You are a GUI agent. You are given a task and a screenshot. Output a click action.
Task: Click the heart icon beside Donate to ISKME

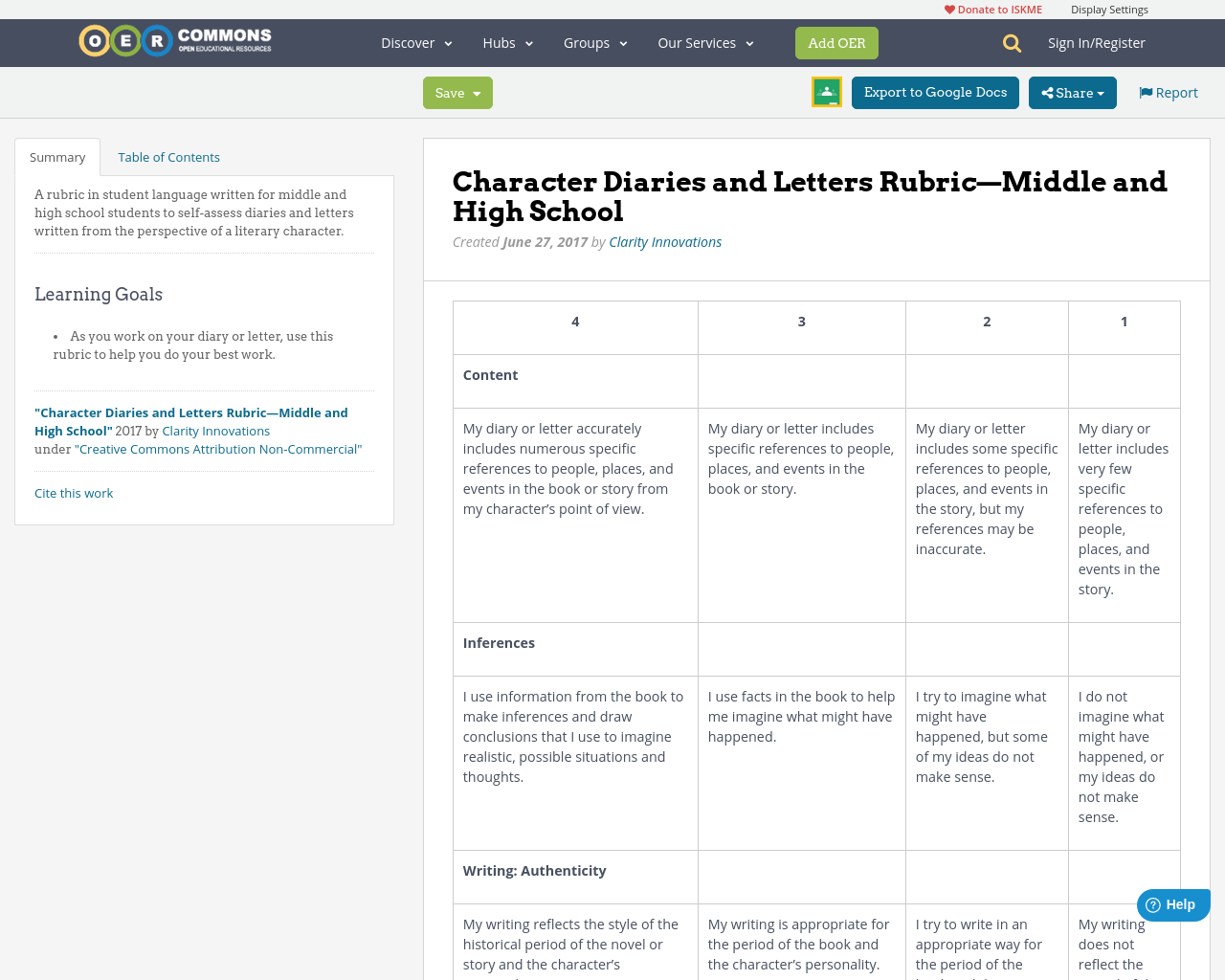point(947,8)
